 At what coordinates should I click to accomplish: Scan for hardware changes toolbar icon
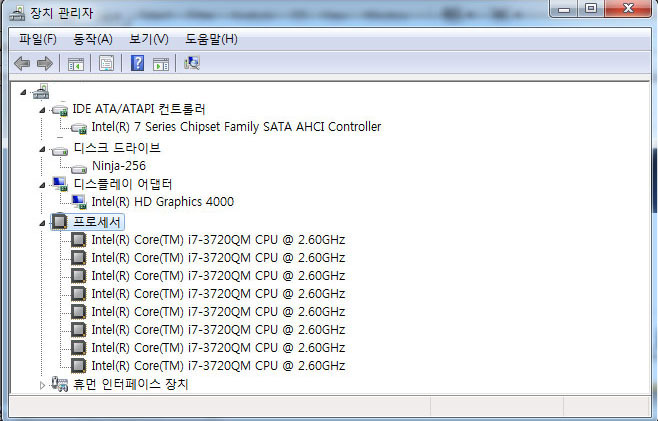(192, 63)
